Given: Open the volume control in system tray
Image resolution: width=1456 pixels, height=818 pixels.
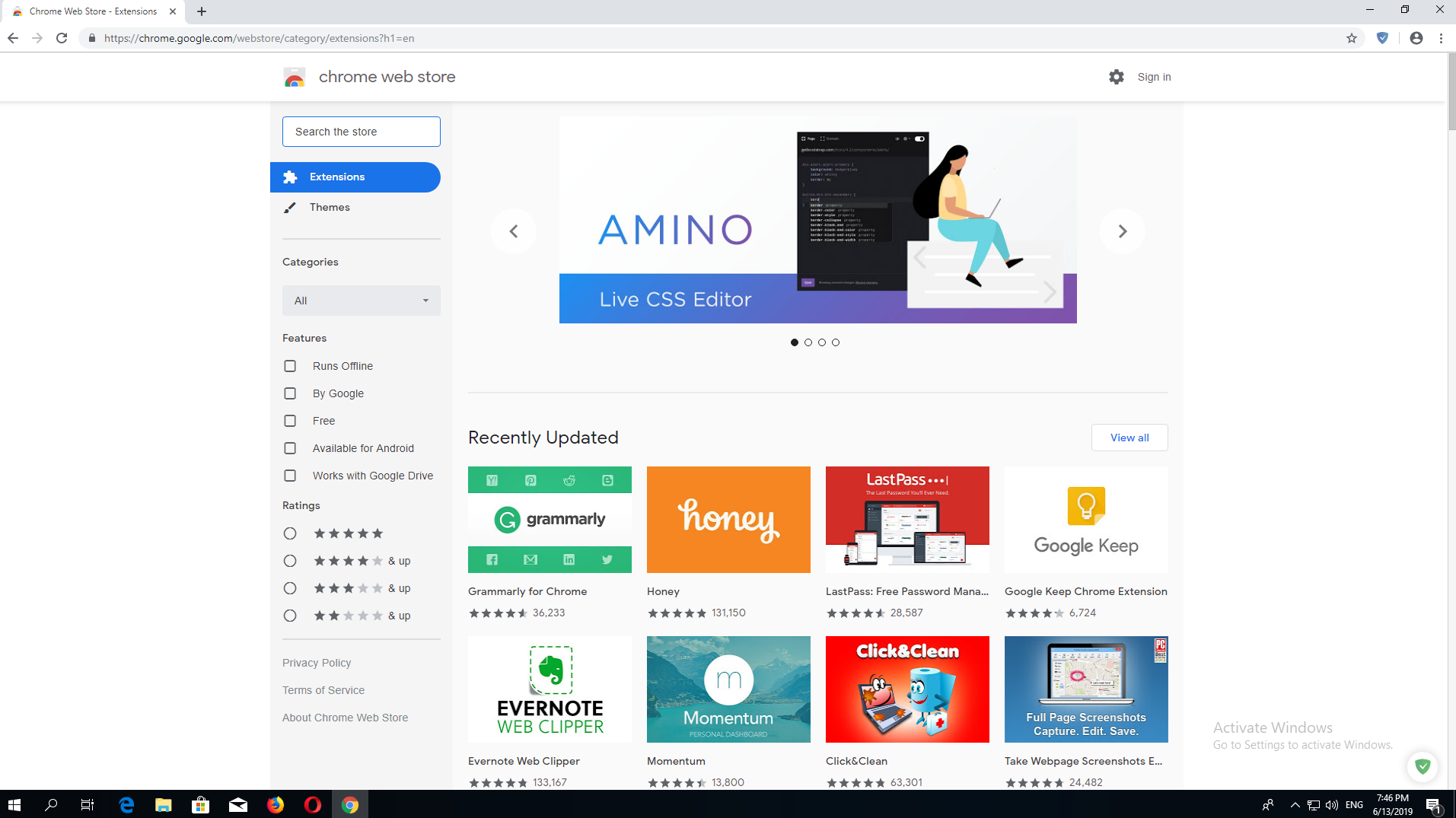Looking at the screenshot, I should click(x=1332, y=805).
